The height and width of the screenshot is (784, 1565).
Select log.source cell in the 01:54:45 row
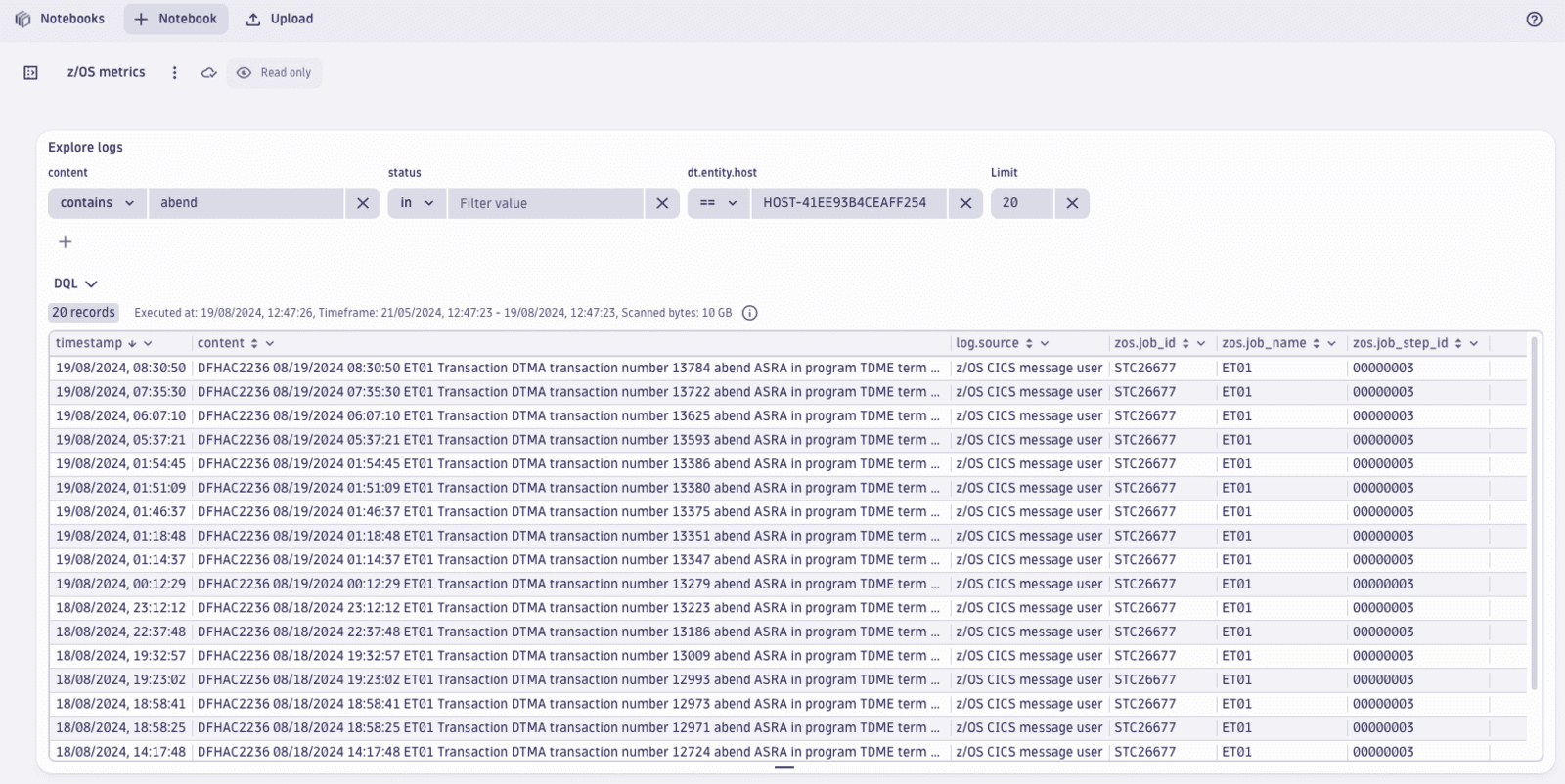coord(1029,463)
